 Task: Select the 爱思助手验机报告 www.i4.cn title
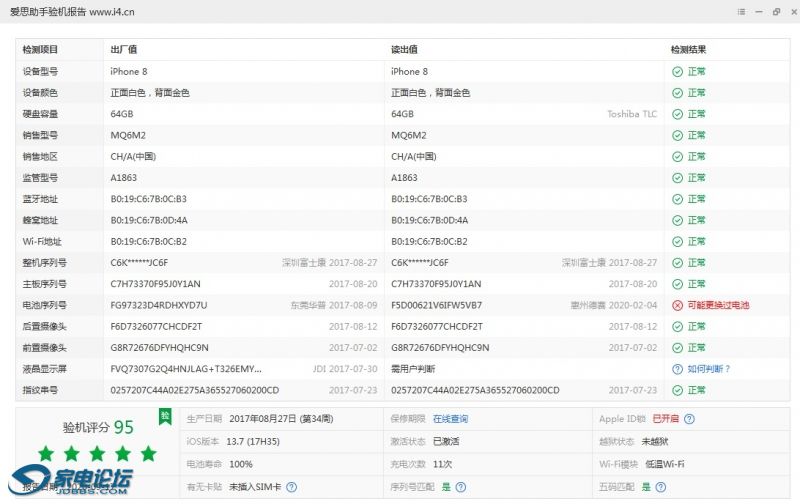(72, 12)
